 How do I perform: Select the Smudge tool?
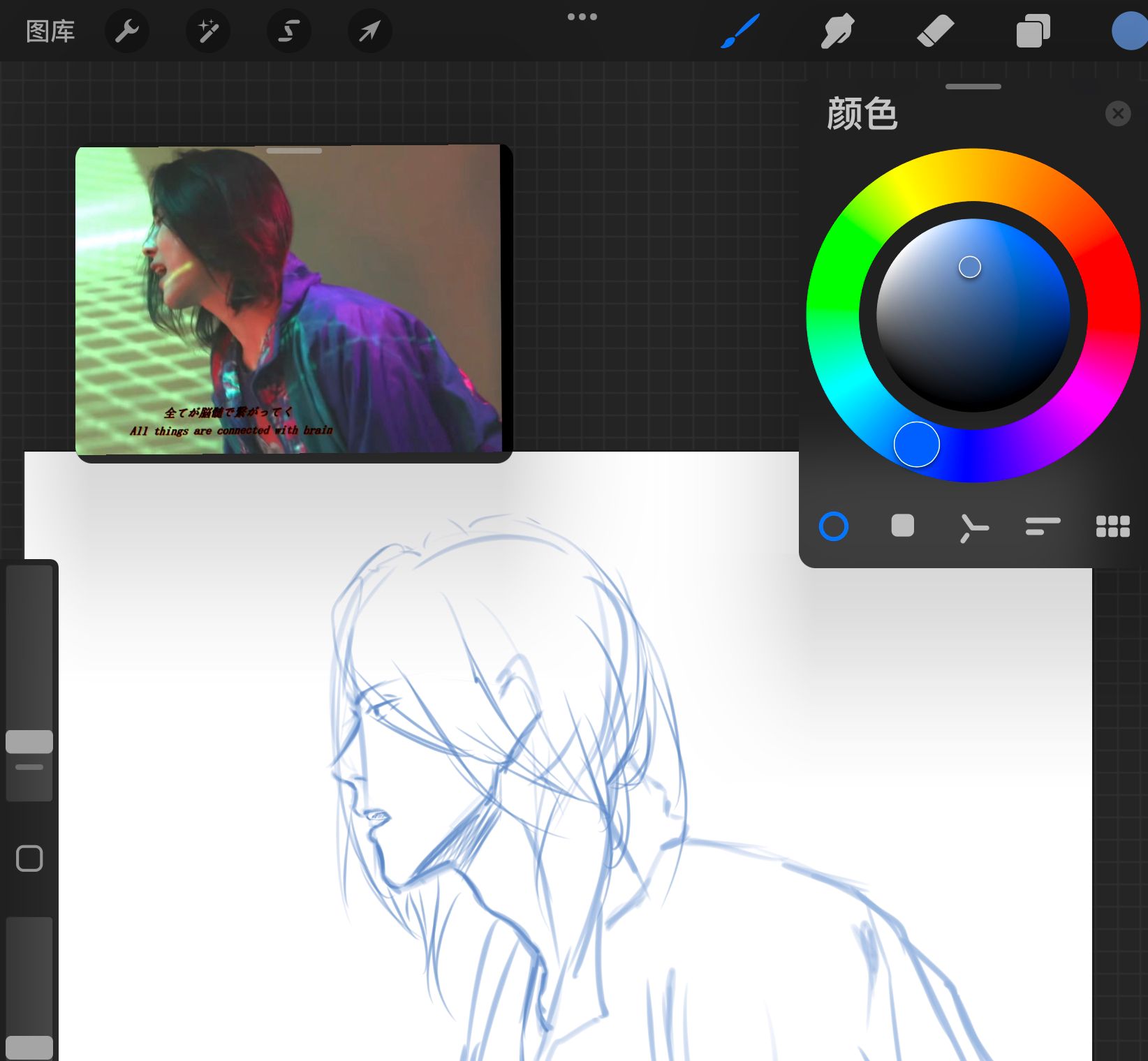click(x=837, y=31)
